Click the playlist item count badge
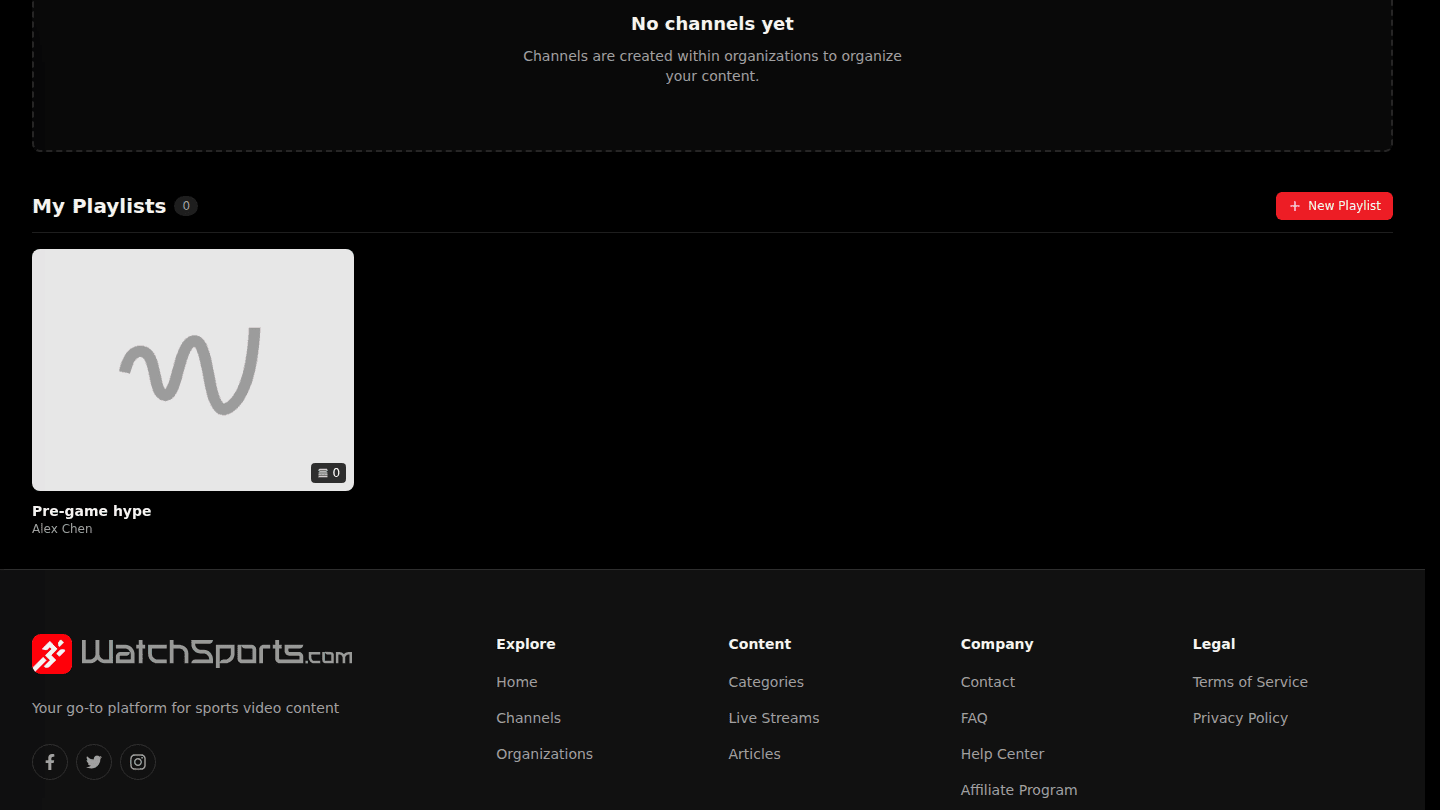Image resolution: width=1440 pixels, height=810 pixels. click(x=328, y=473)
